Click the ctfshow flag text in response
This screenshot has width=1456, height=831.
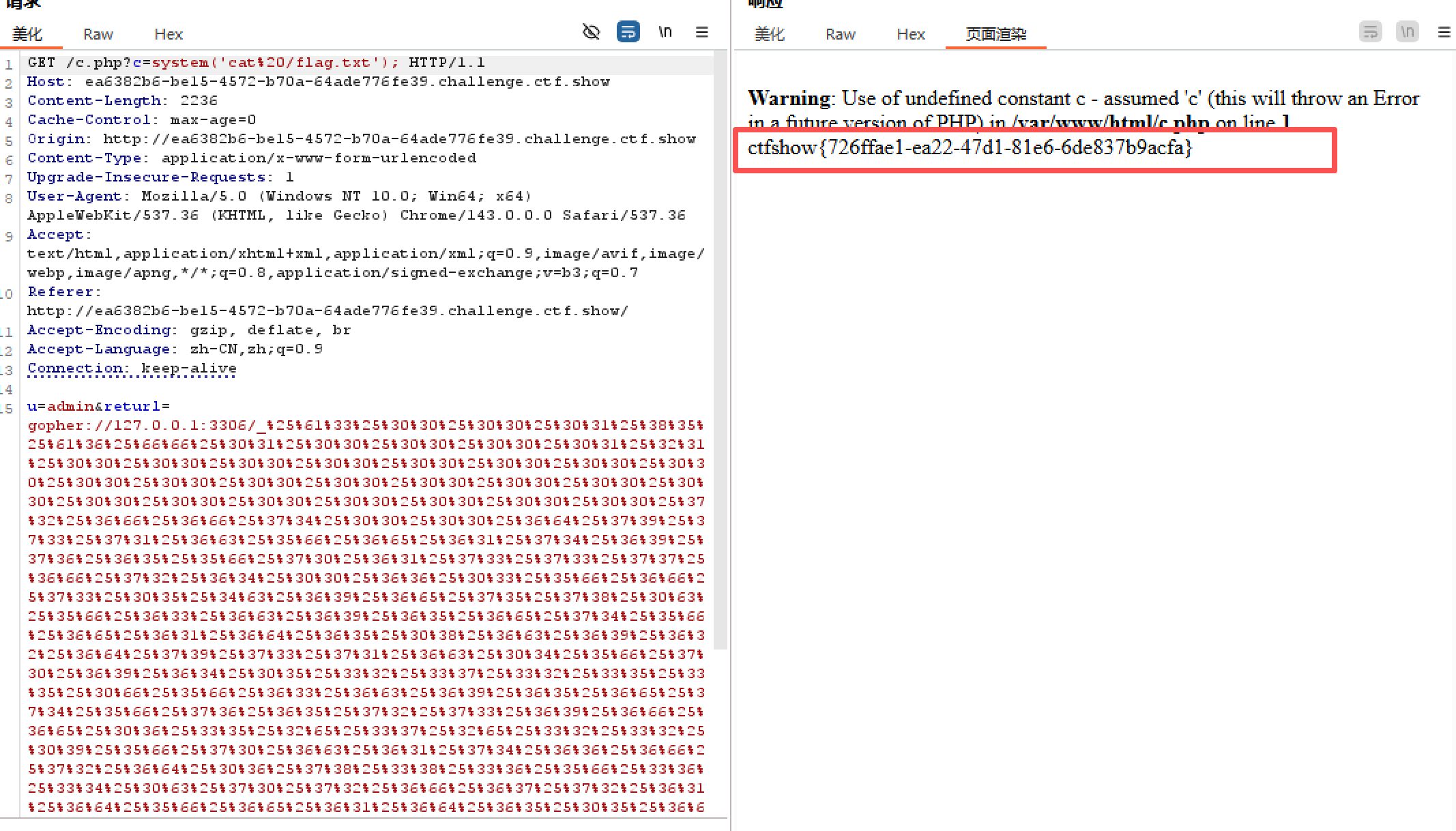[x=970, y=147]
